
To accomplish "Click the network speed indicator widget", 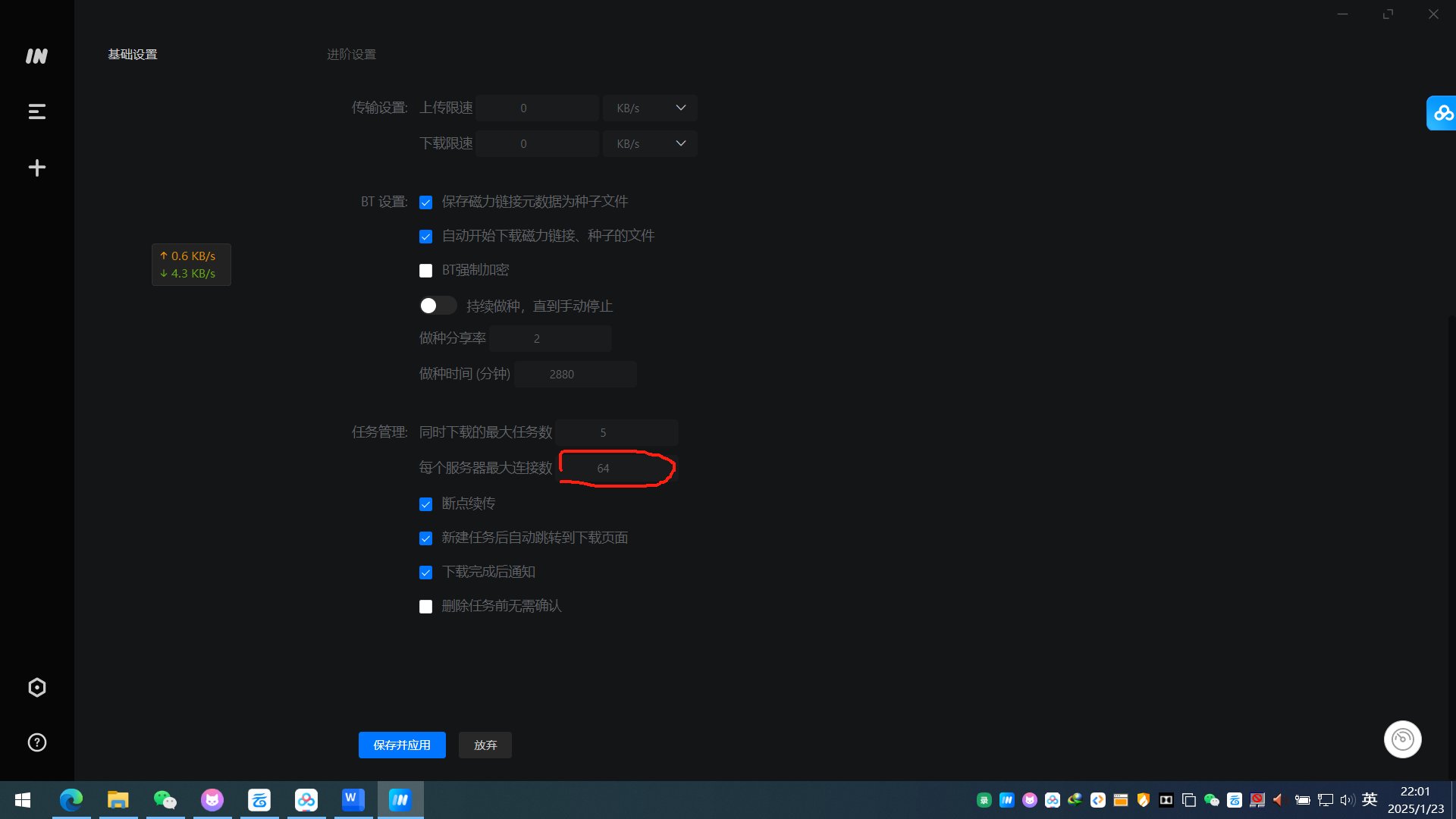I will click(x=190, y=264).
